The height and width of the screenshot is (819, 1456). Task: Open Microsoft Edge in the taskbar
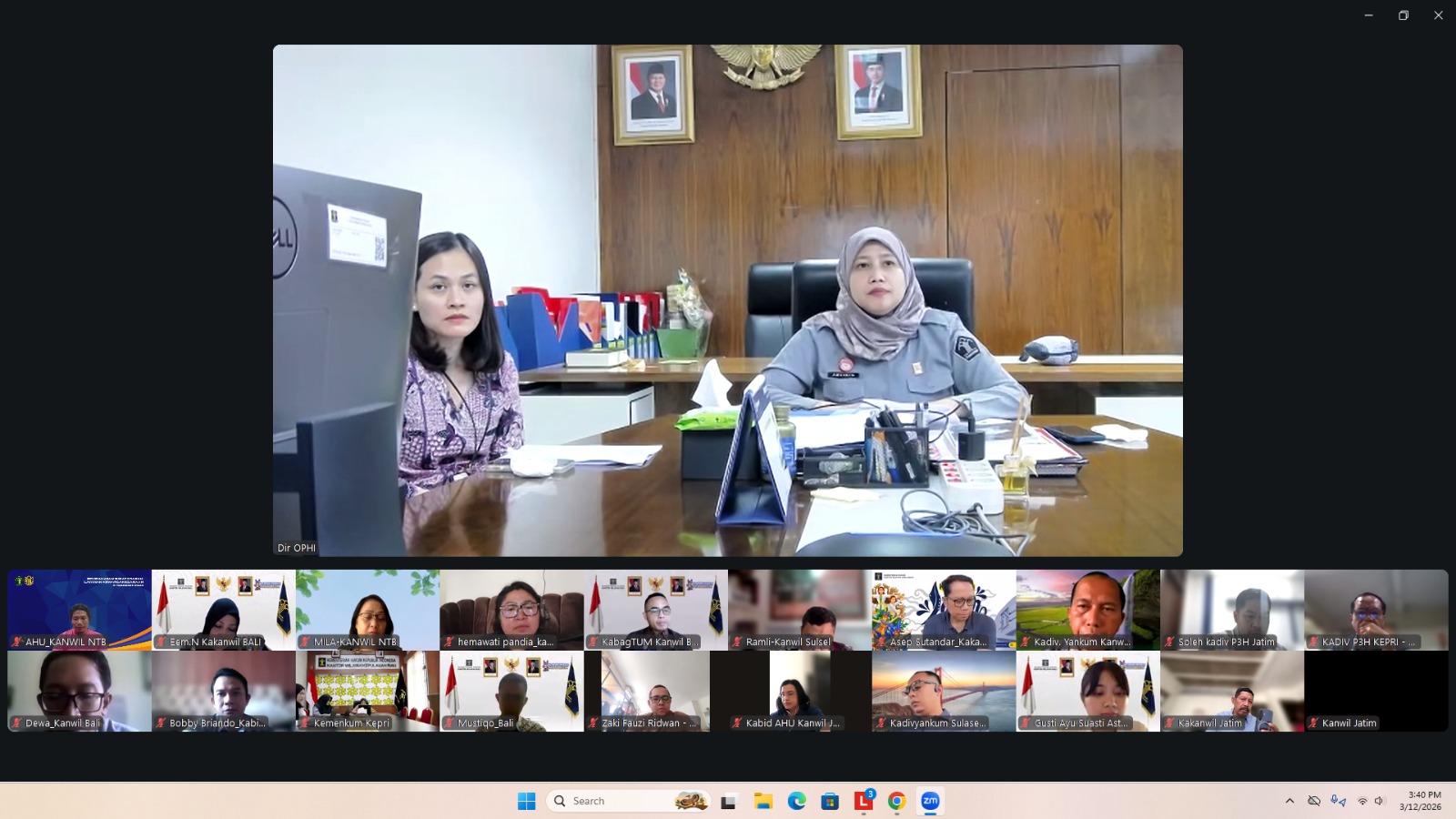click(796, 801)
